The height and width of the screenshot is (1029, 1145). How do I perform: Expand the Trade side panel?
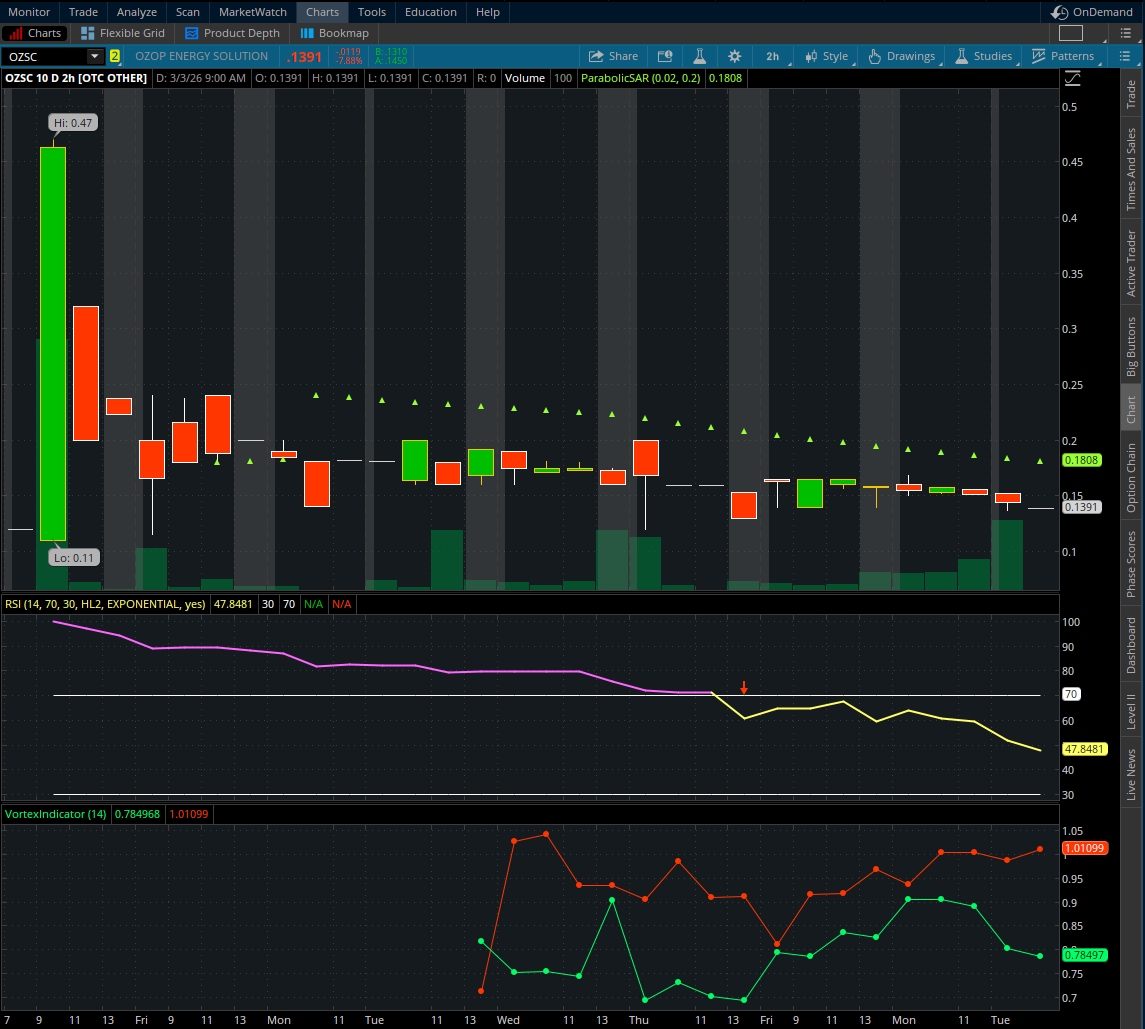tap(1131, 94)
